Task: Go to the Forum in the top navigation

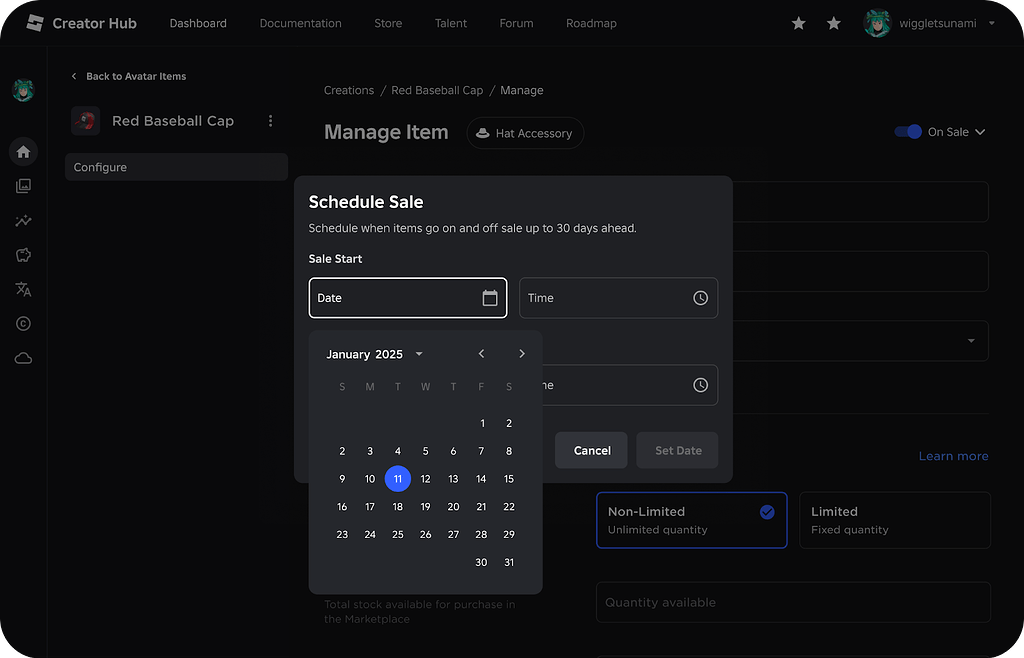Action: 516,23
